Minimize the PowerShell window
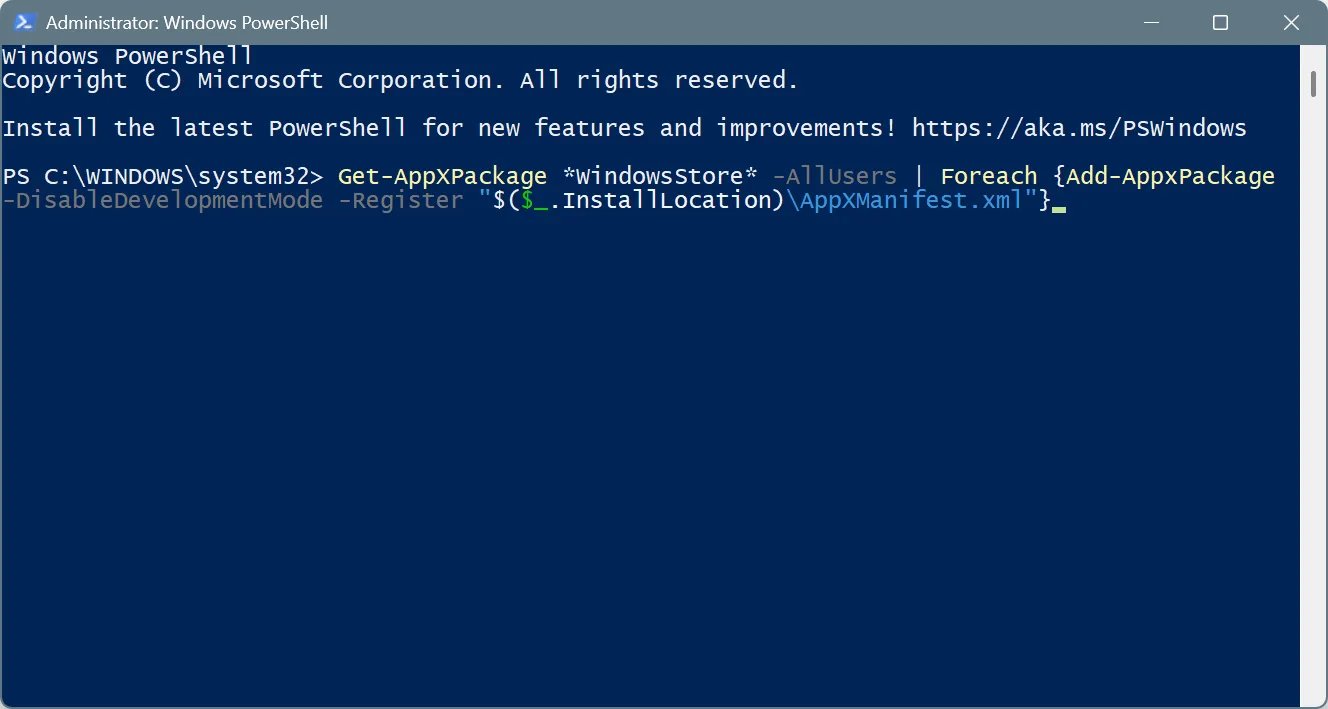The height and width of the screenshot is (709, 1328). click(1151, 22)
